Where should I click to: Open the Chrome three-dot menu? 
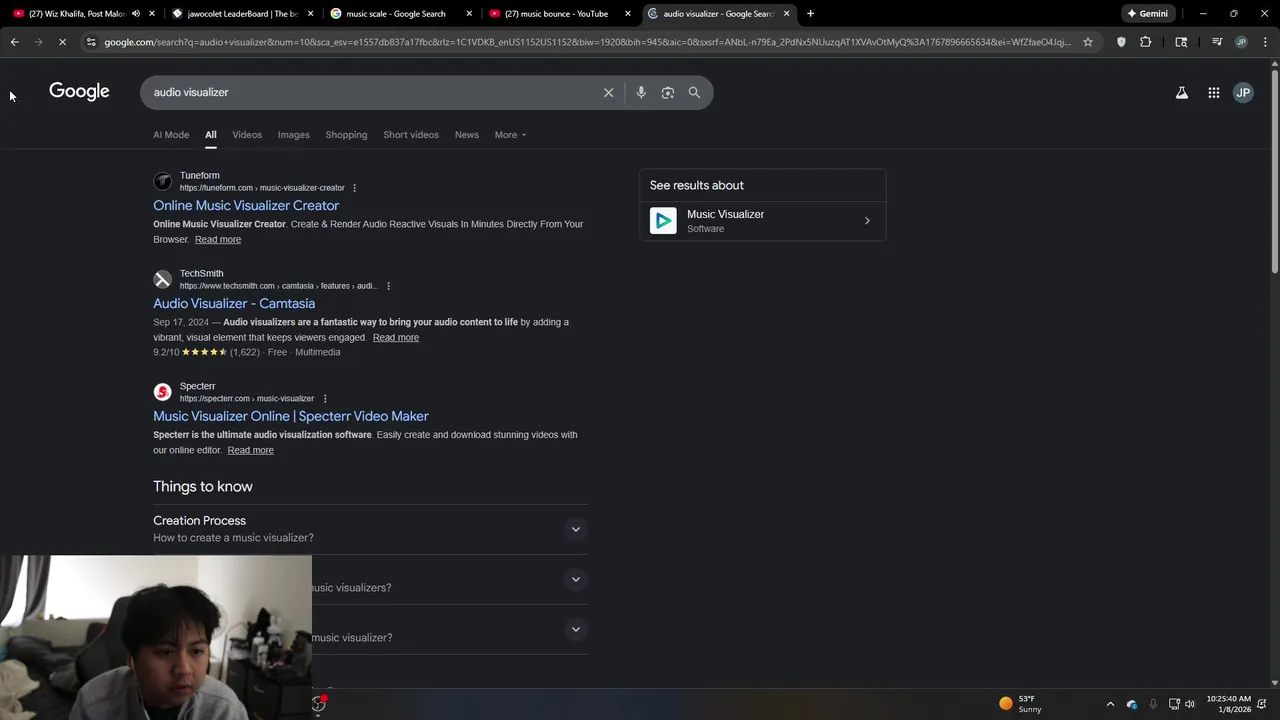[1265, 42]
